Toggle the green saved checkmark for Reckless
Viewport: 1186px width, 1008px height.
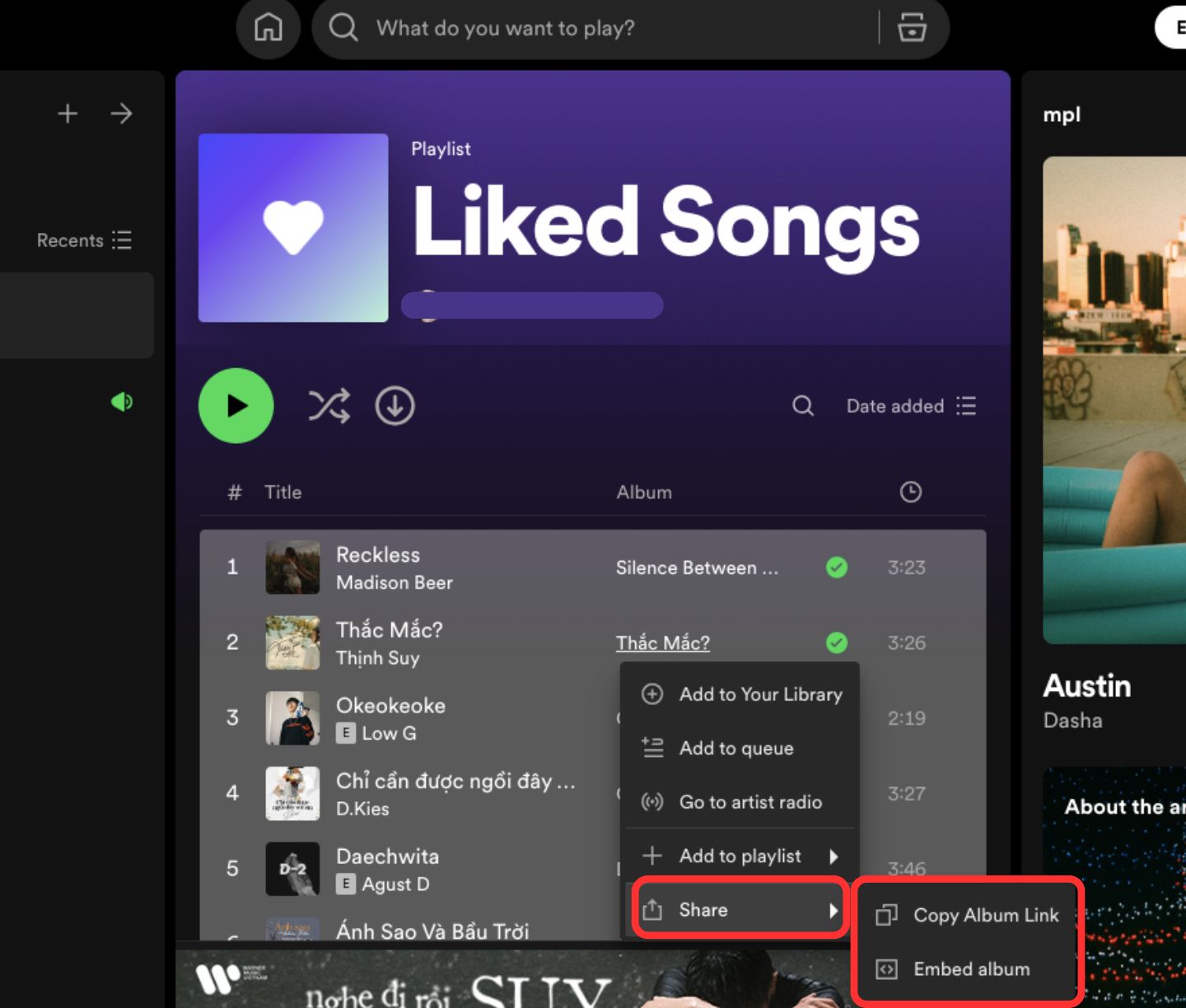(x=837, y=567)
